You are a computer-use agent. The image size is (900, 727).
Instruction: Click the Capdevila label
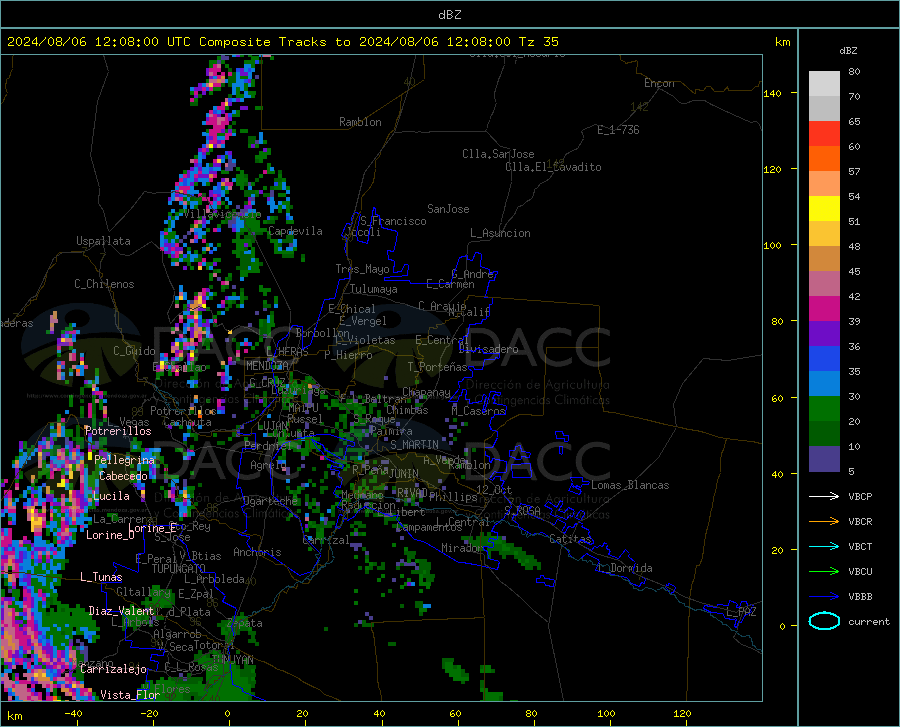pos(295,231)
